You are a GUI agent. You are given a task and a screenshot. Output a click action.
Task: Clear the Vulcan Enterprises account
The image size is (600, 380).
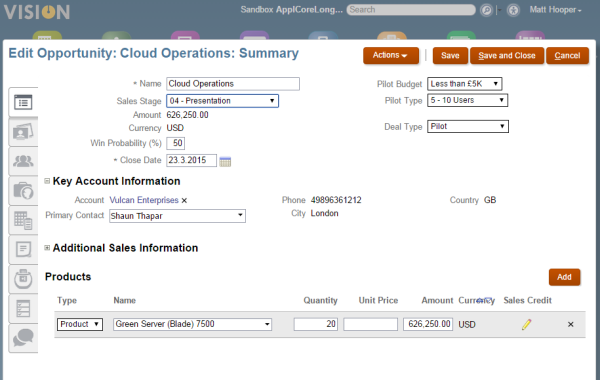[184, 201]
